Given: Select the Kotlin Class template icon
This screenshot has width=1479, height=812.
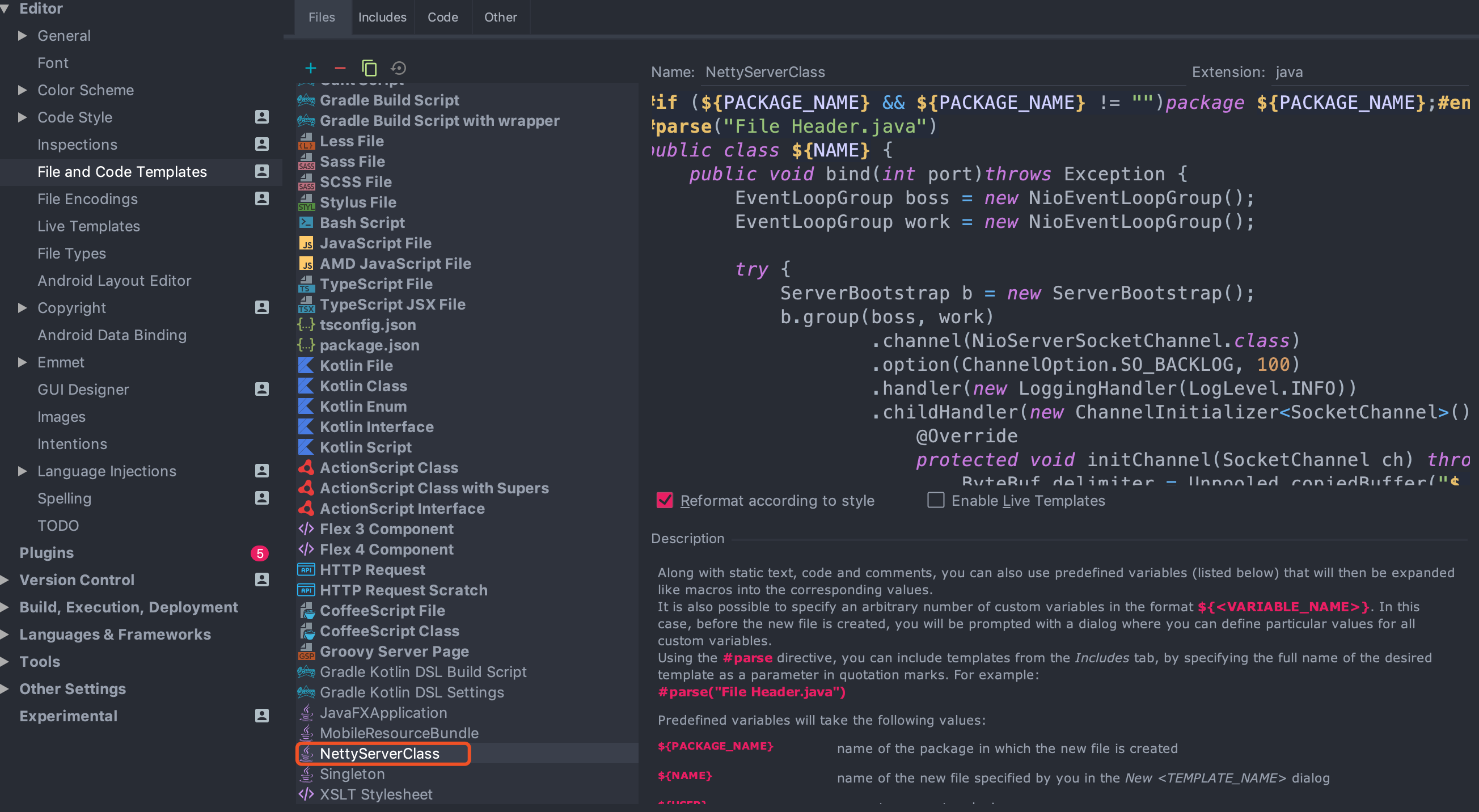Looking at the screenshot, I should 306,386.
